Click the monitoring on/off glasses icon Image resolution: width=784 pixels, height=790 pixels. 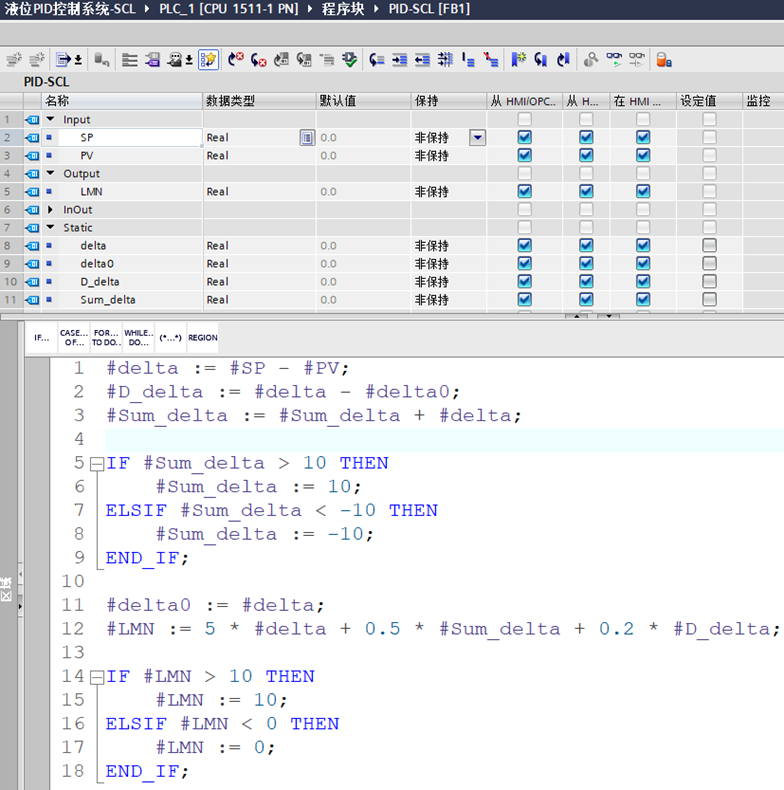[614, 60]
